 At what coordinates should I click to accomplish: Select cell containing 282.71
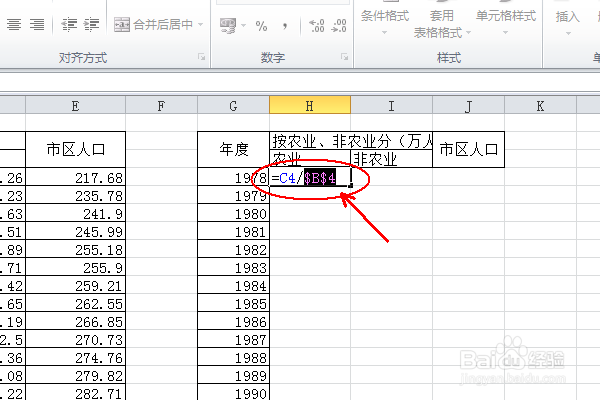pos(75,393)
